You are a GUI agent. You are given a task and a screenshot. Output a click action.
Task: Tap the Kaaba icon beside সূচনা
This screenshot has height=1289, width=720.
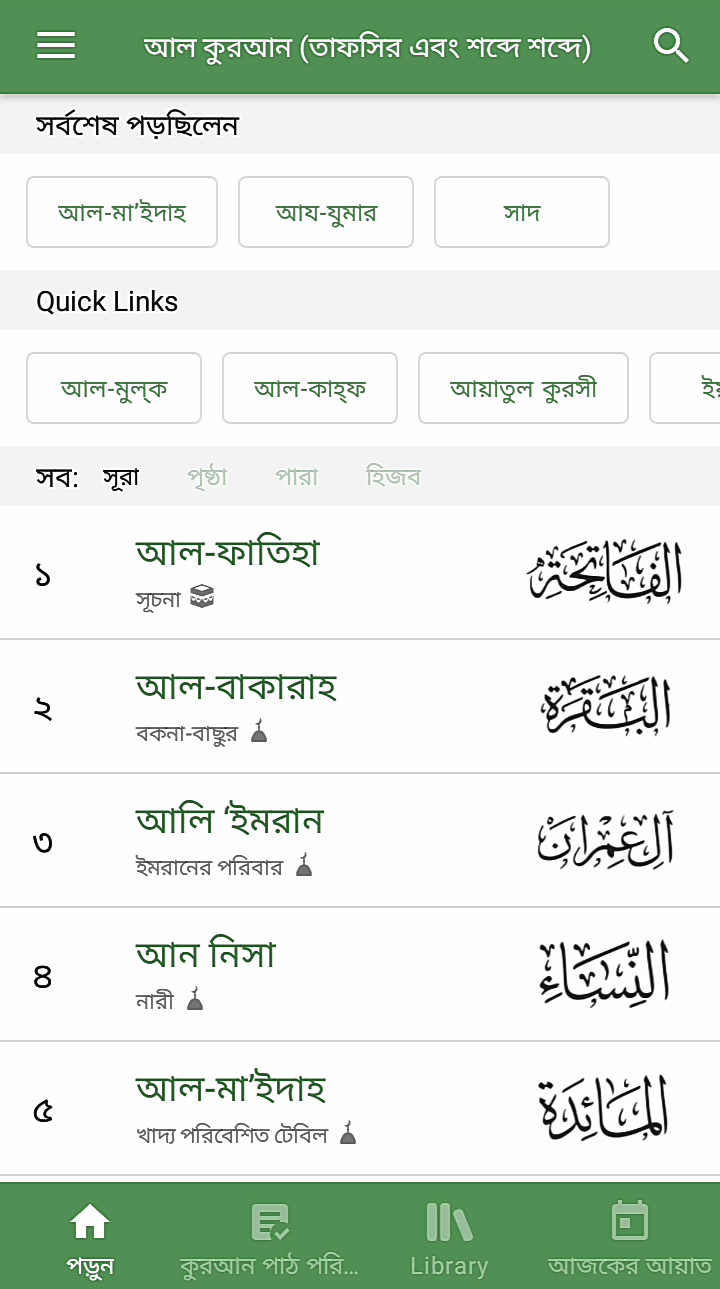click(202, 598)
